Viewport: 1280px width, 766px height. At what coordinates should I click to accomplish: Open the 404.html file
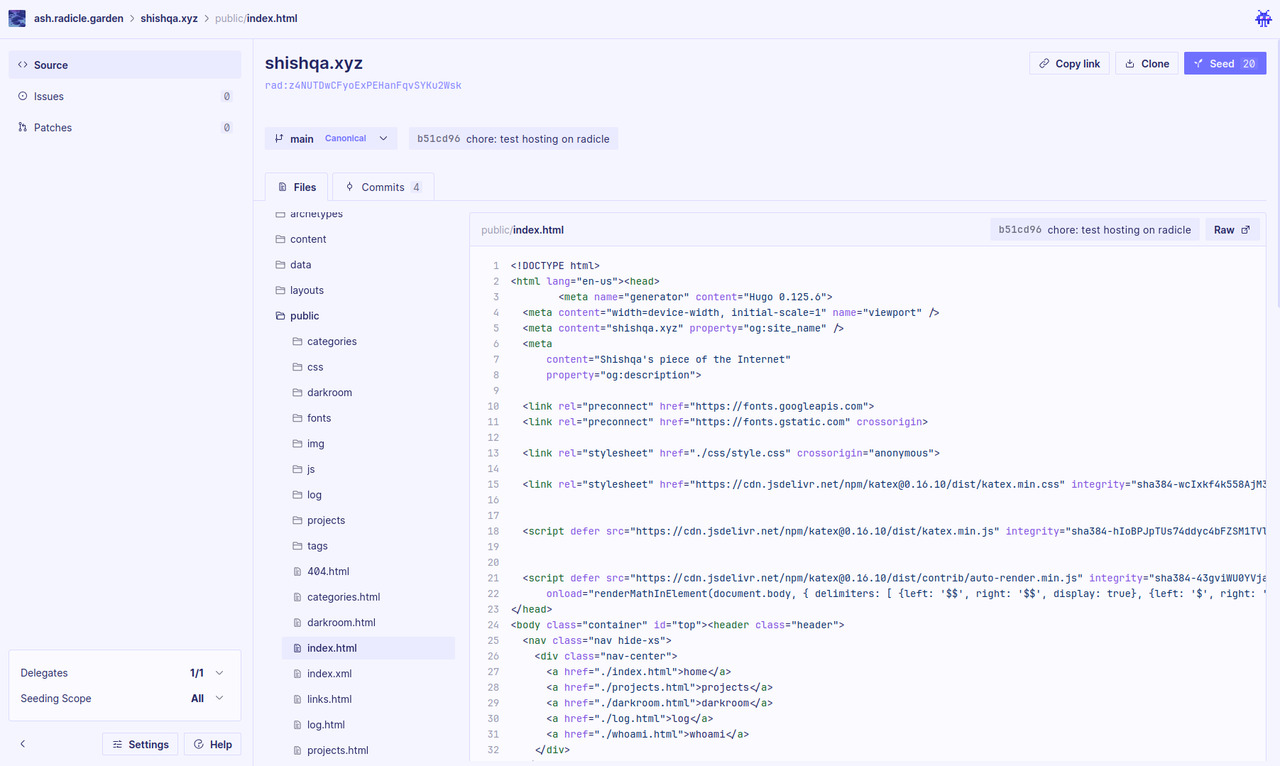[x=328, y=572]
